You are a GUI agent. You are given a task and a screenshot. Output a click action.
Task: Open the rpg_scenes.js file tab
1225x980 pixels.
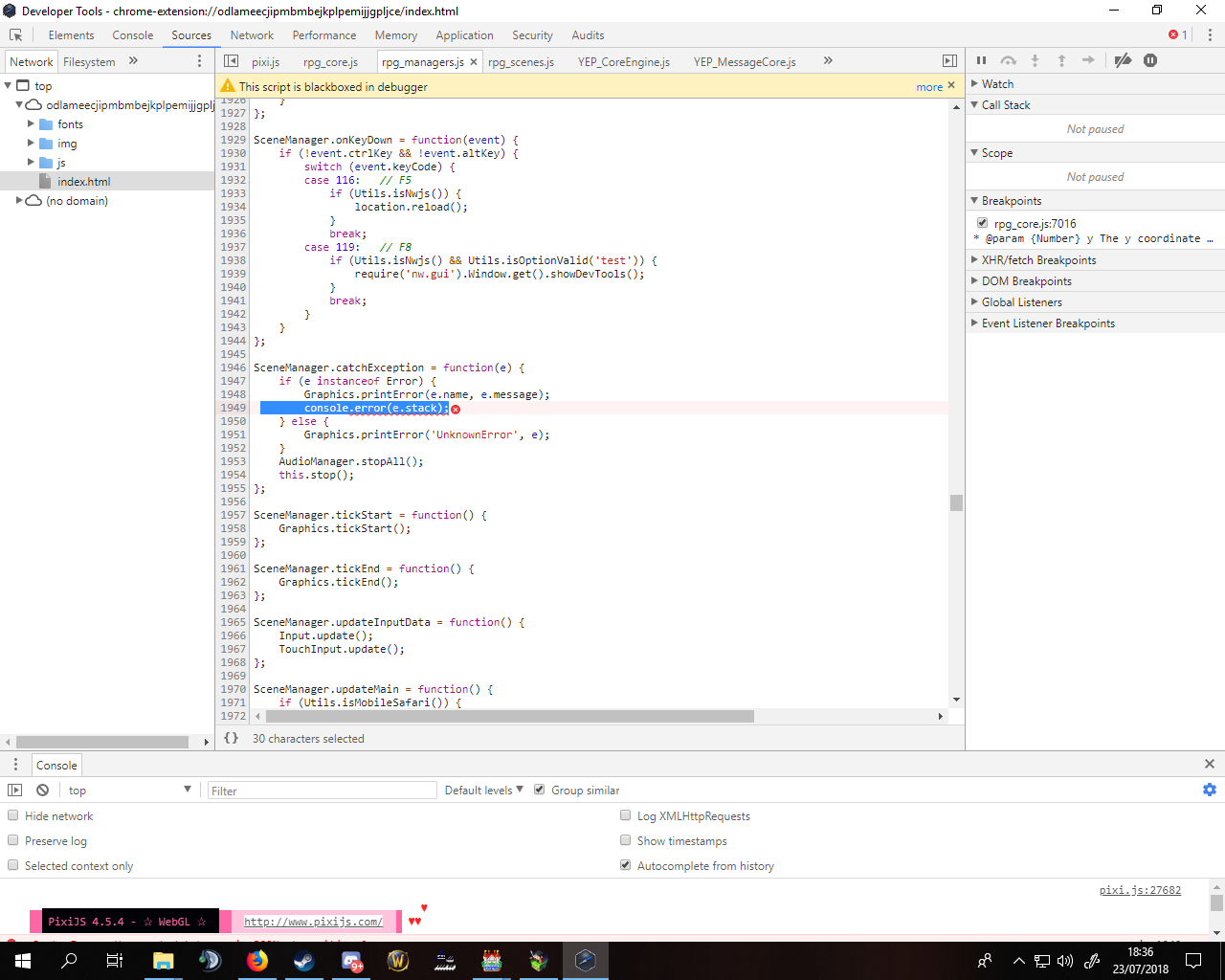tap(521, 62)
